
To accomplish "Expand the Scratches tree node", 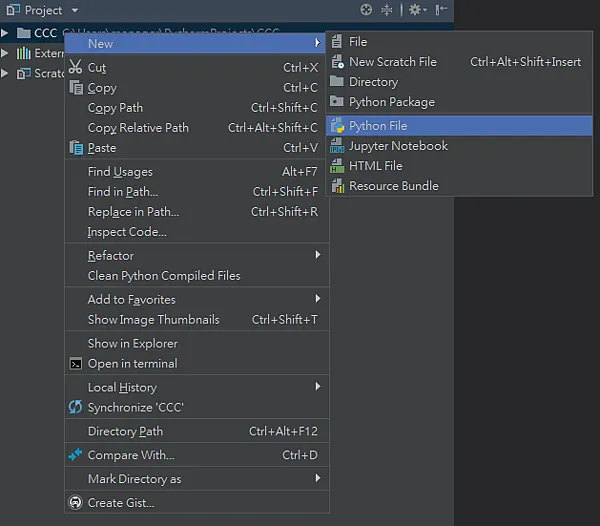I will pyautogui.click(x=6, y=73).
